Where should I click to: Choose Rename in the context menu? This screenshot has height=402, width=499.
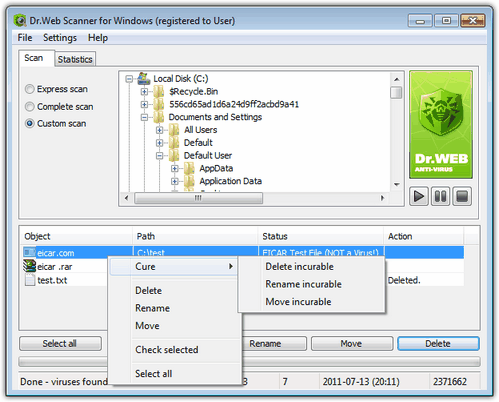pyautogui.click(x=152, y=308)
